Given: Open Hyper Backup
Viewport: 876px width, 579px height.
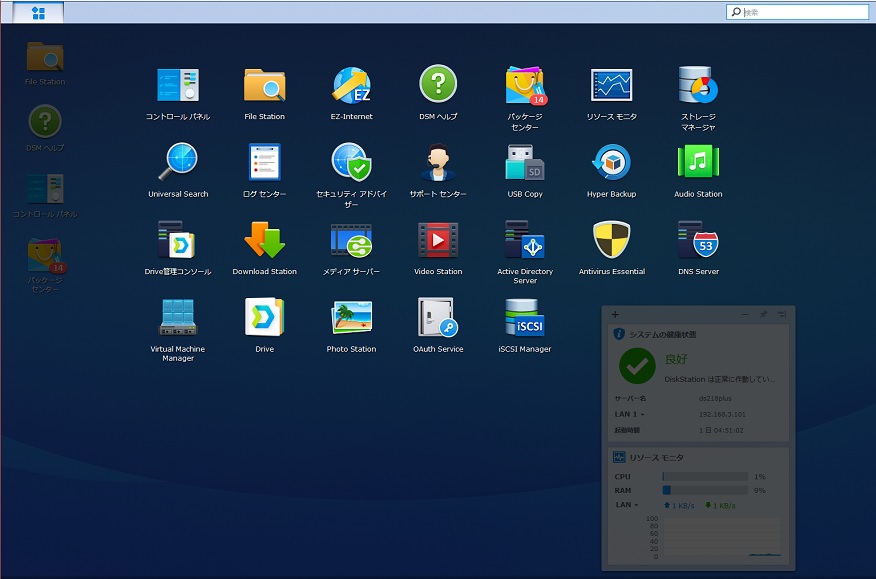Looking at the screenshot, I should coord(612,162).
